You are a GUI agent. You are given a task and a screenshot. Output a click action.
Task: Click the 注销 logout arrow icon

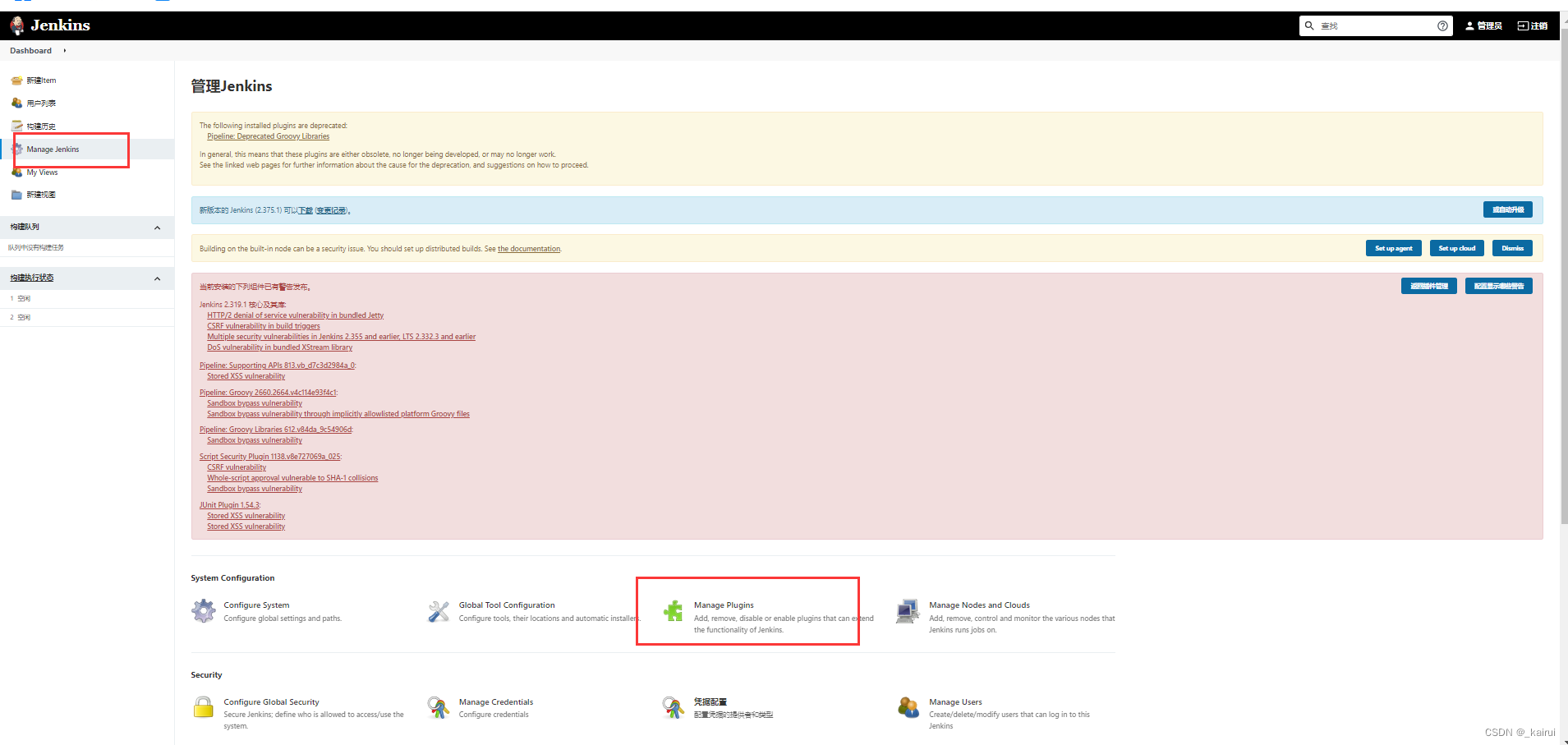(x=1522, y=26)
